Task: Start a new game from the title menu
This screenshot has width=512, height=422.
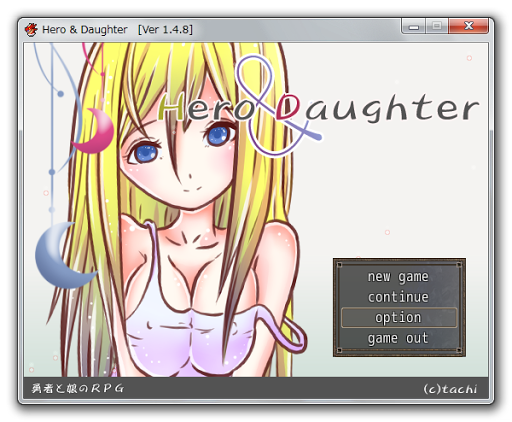Action: tap(398, 277)
